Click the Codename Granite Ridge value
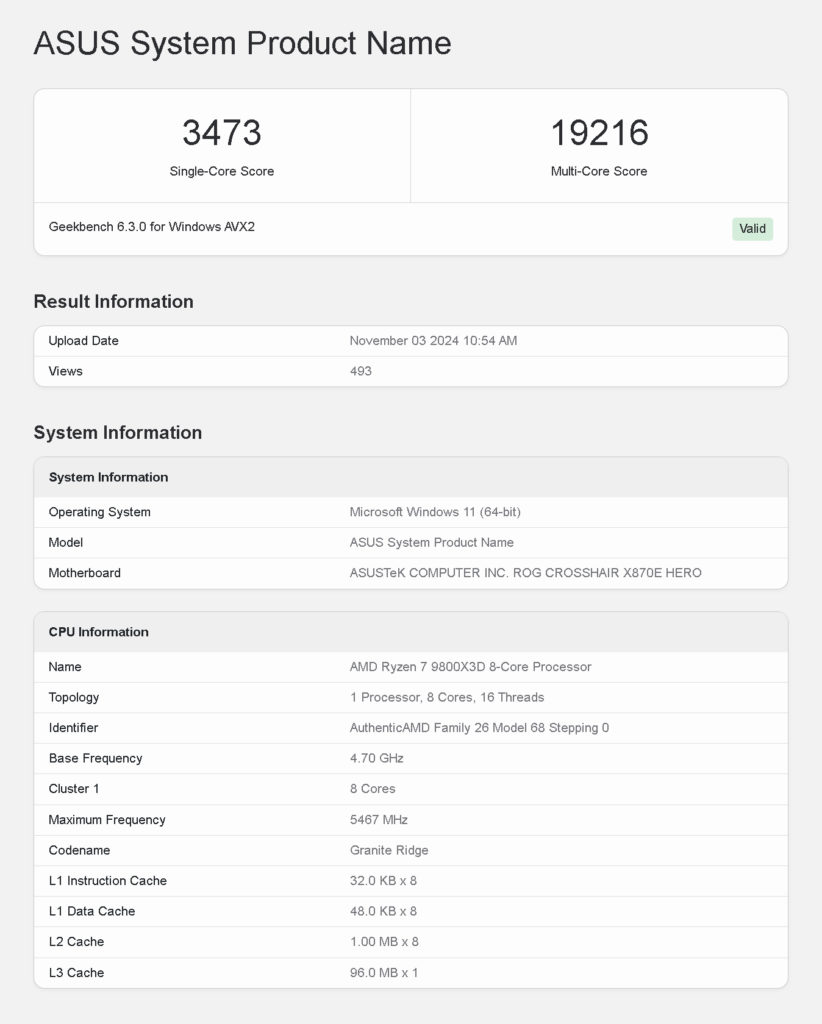The image size is (822, 1024). [x=388, y=850]
